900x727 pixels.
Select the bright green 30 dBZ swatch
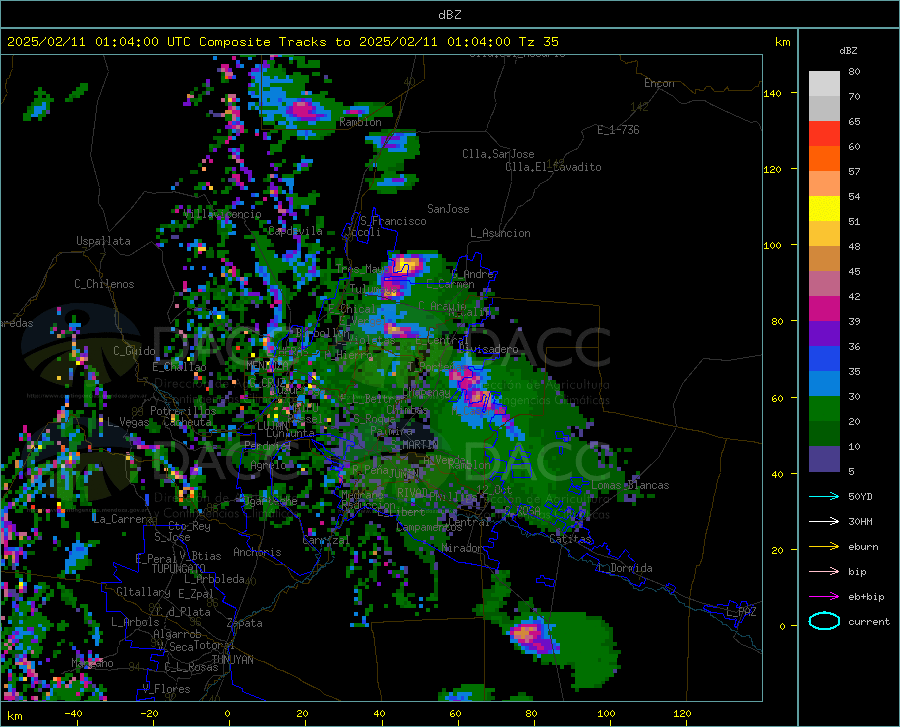click(824, 409)
